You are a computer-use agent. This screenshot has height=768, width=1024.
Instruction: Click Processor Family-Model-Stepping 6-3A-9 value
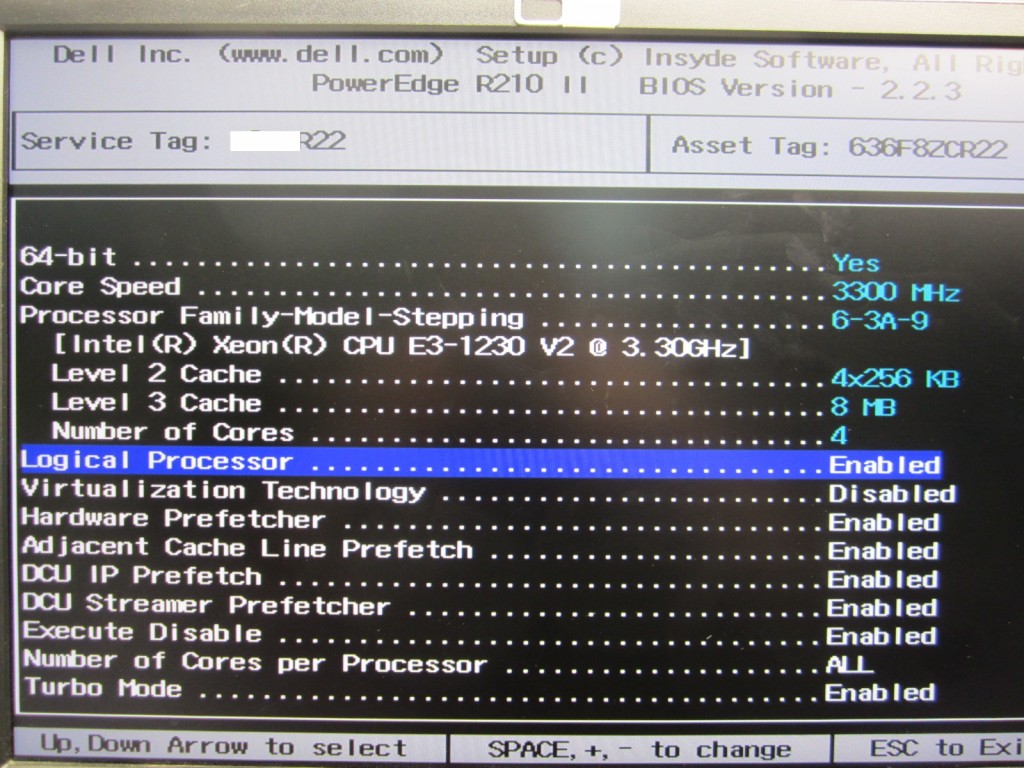880,321
